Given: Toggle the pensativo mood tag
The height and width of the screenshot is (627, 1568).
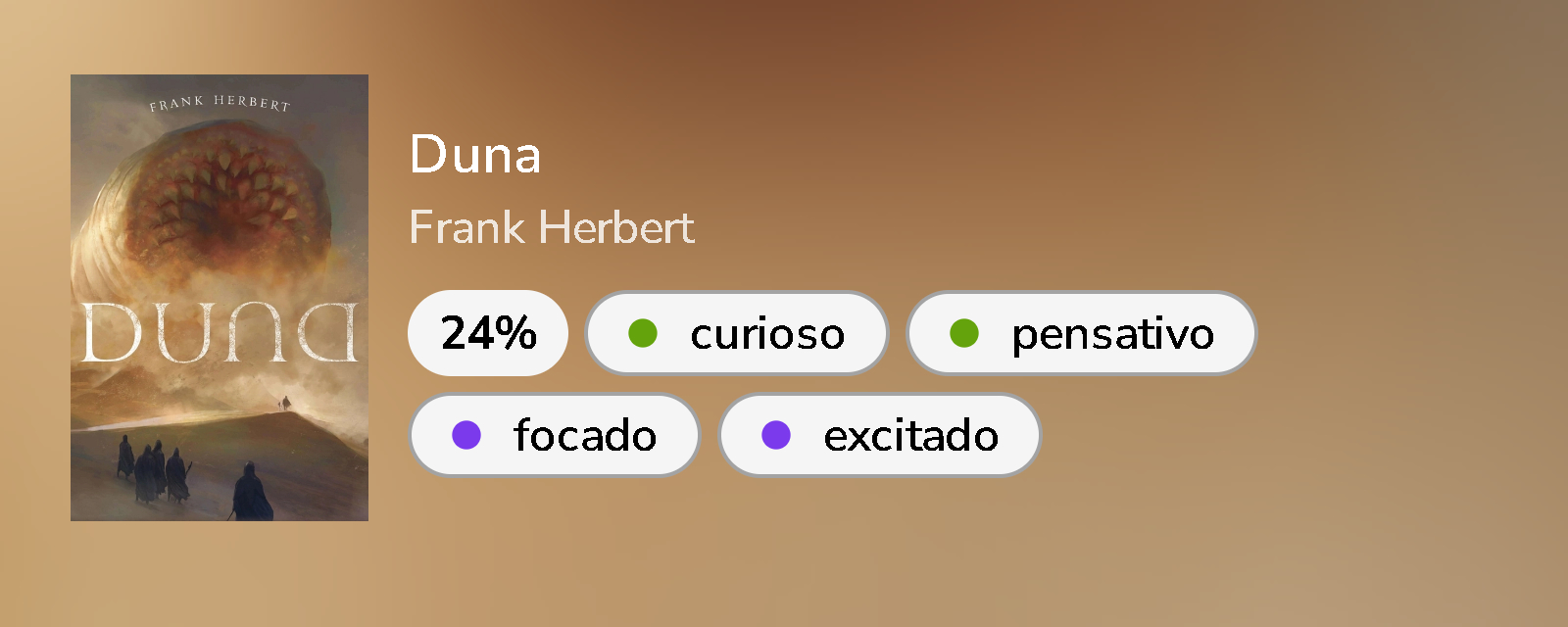Looking at the screenshot, I should (x=1081, y=333).
